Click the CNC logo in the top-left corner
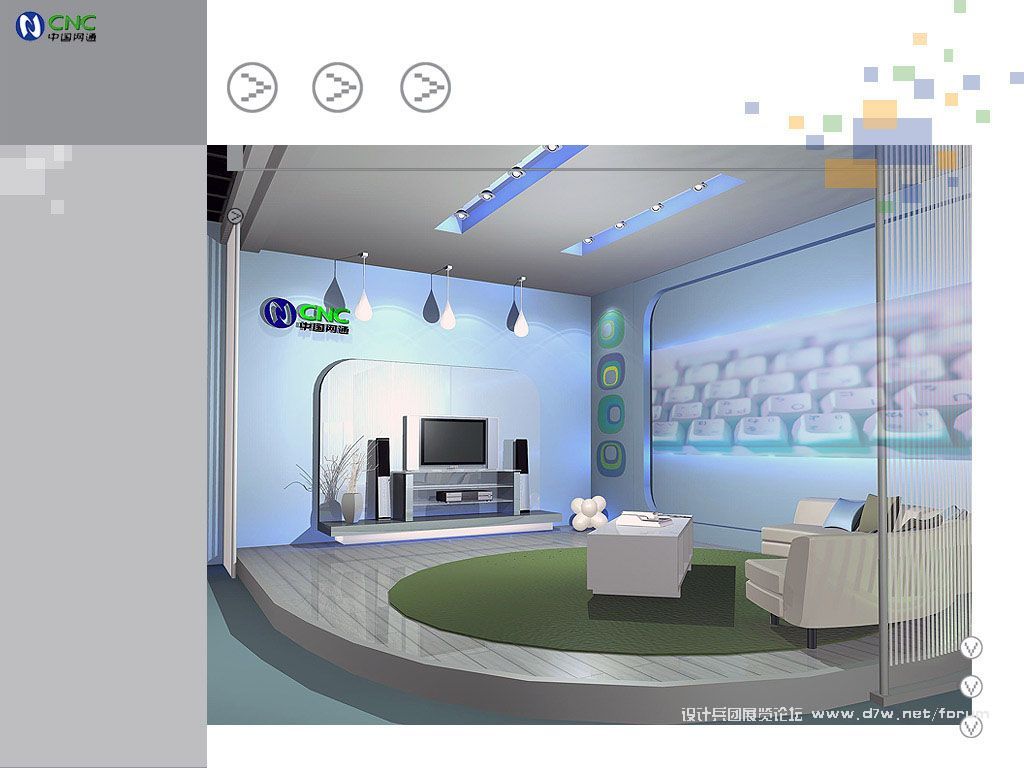1024x768 pixels. click(x=56, y=27)
